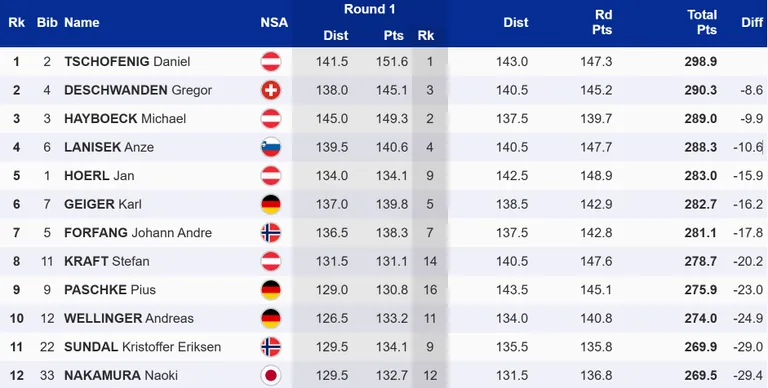Click Switzerland flag icon for DESCHWANDEN
This screenshot has width=768, height=388.
[x=270, y=90]
